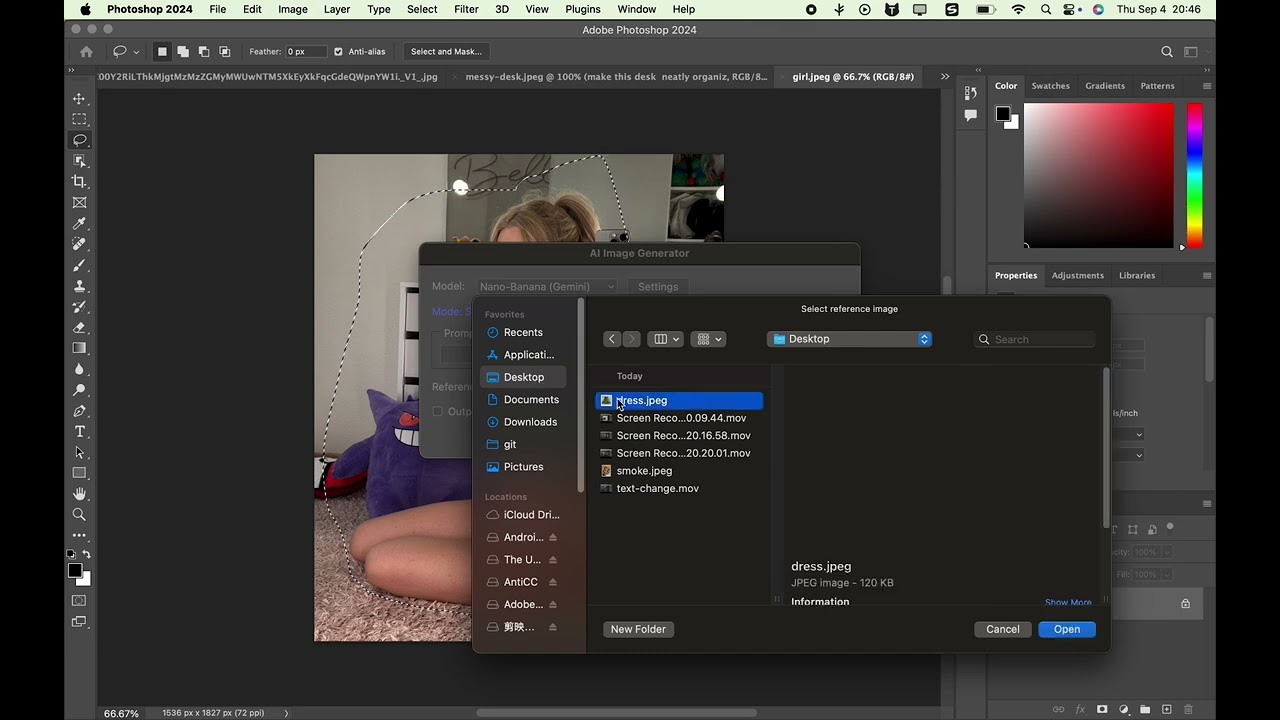The height and width of the screenshot is (720, 1280).
Task: Open the Model dropdown in AI Image Generator
Action: [x=547, y=287]
